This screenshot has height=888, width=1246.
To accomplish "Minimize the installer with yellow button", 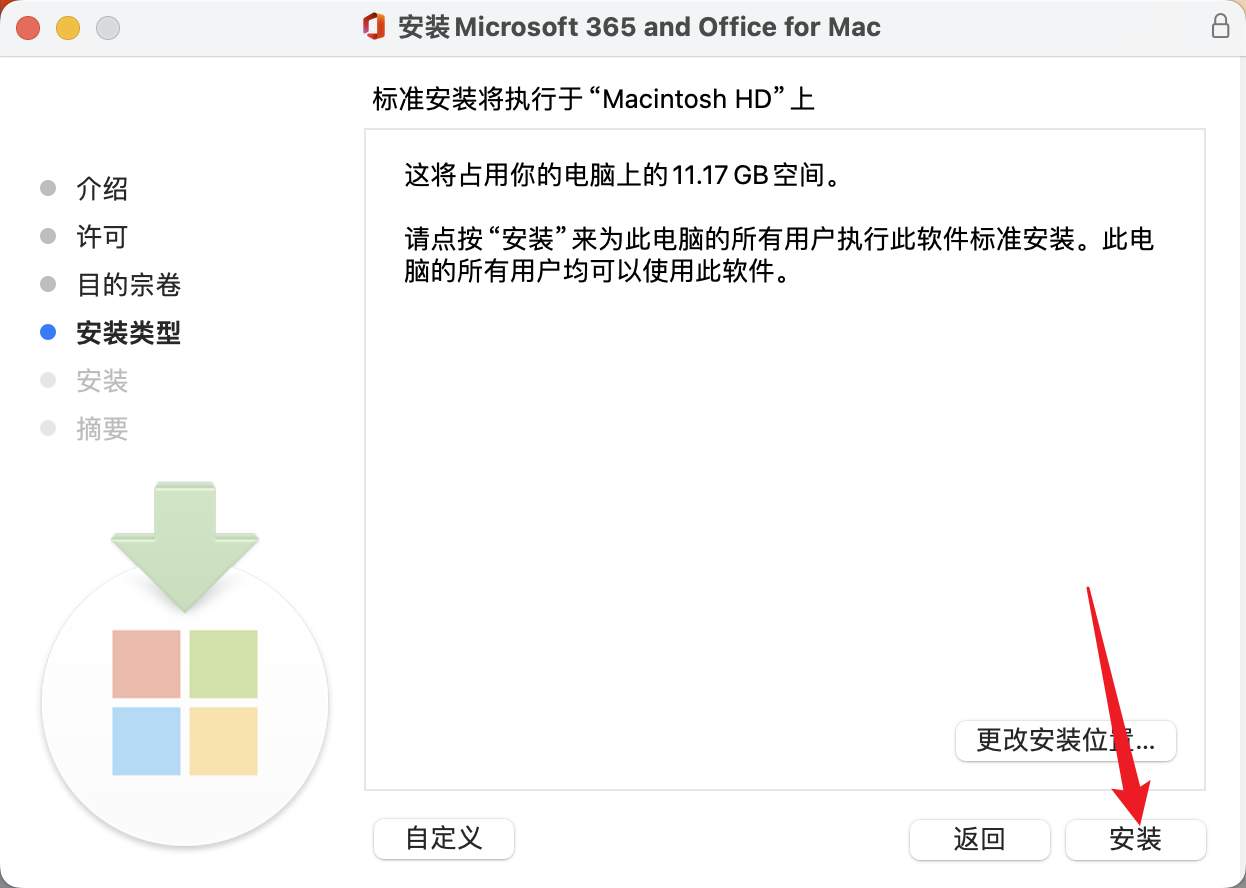I will pos(68,28).
